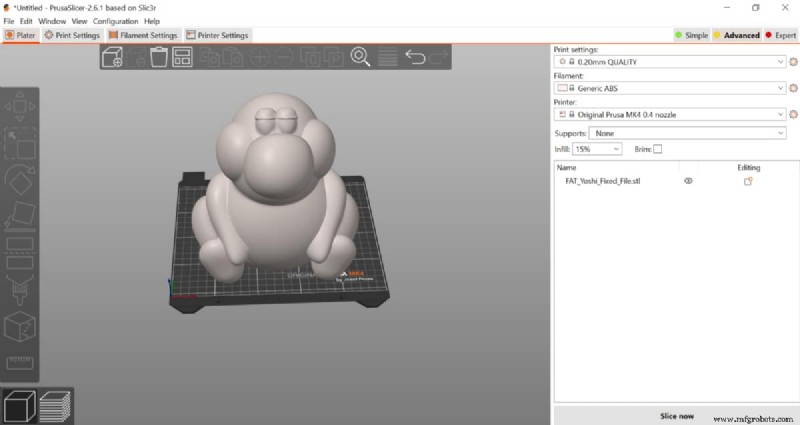This screenshot has height=425, width=800.
Task: Open the File menu
Action: point(9,21)
